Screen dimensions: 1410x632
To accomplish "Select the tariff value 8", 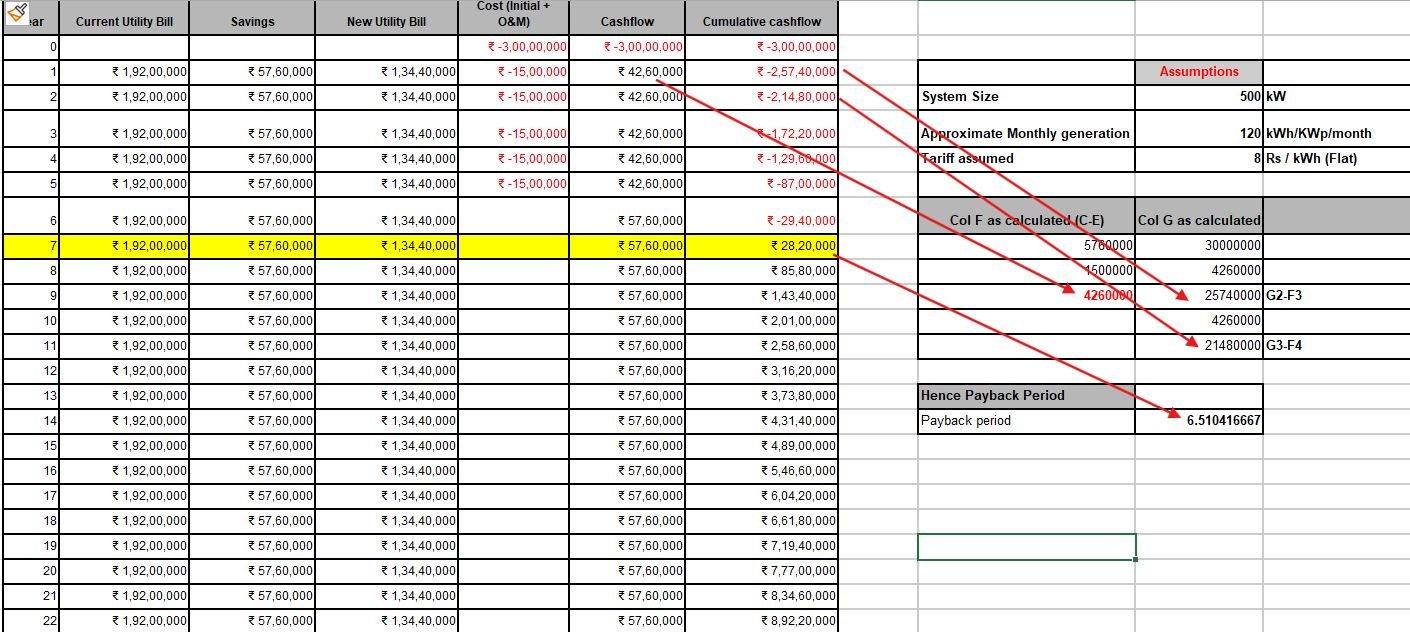I will (x=1199, y=159).
